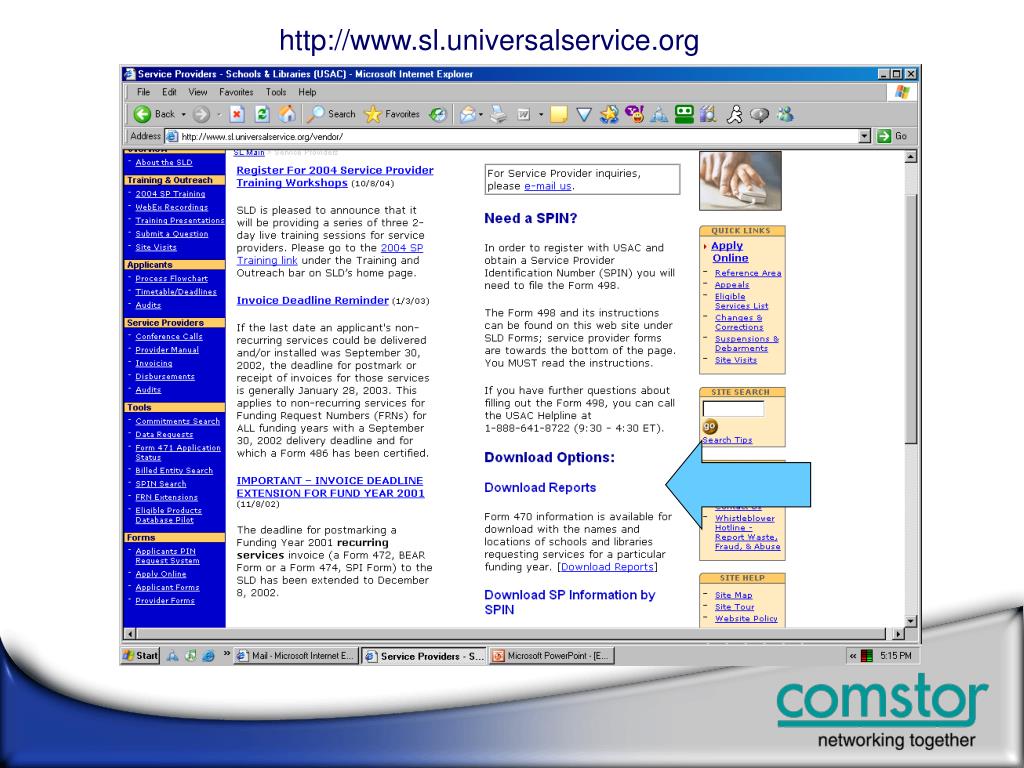This screenshot has width=1024, height=768.
Task: Click the gray speech bubble toolbar icon
Action: 759,115
